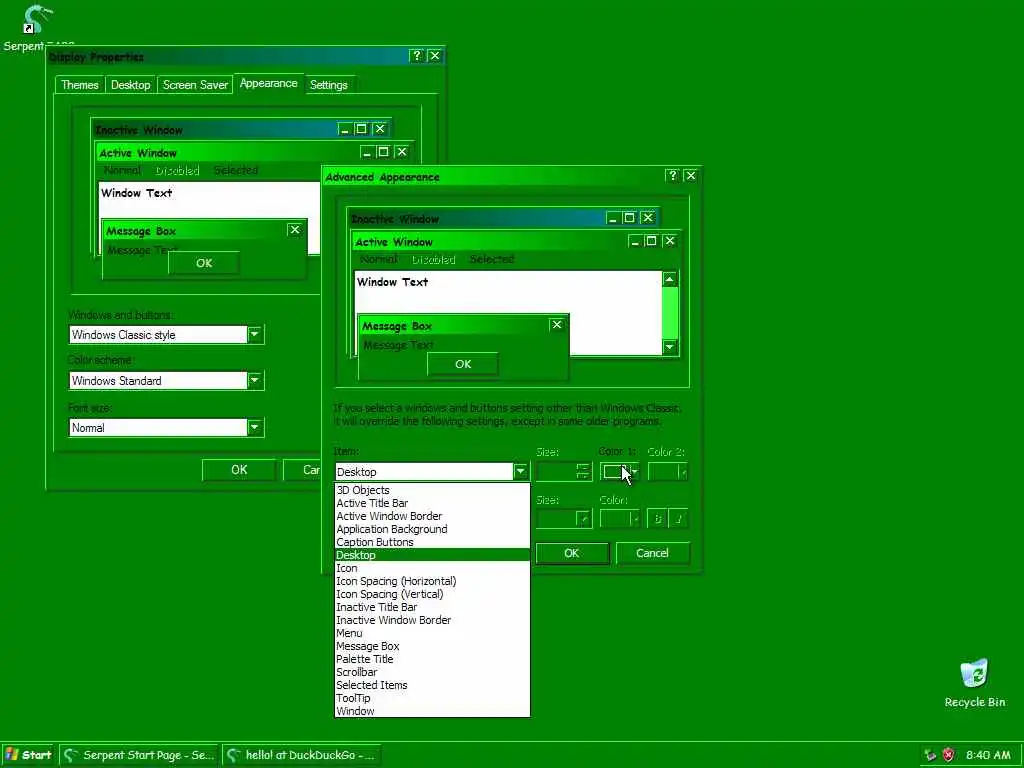Click Selected menu word in Advanced preview
This screenshot has width=1024, height=768.
point(492,259)
